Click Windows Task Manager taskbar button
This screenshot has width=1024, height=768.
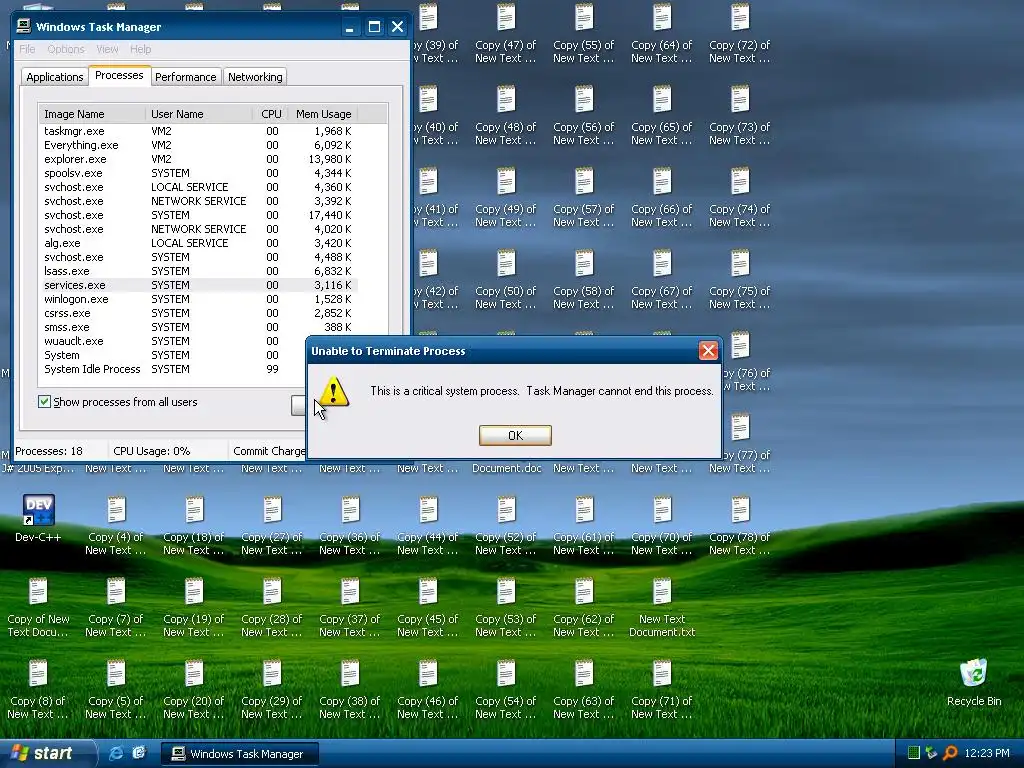[x=240, y=754]
